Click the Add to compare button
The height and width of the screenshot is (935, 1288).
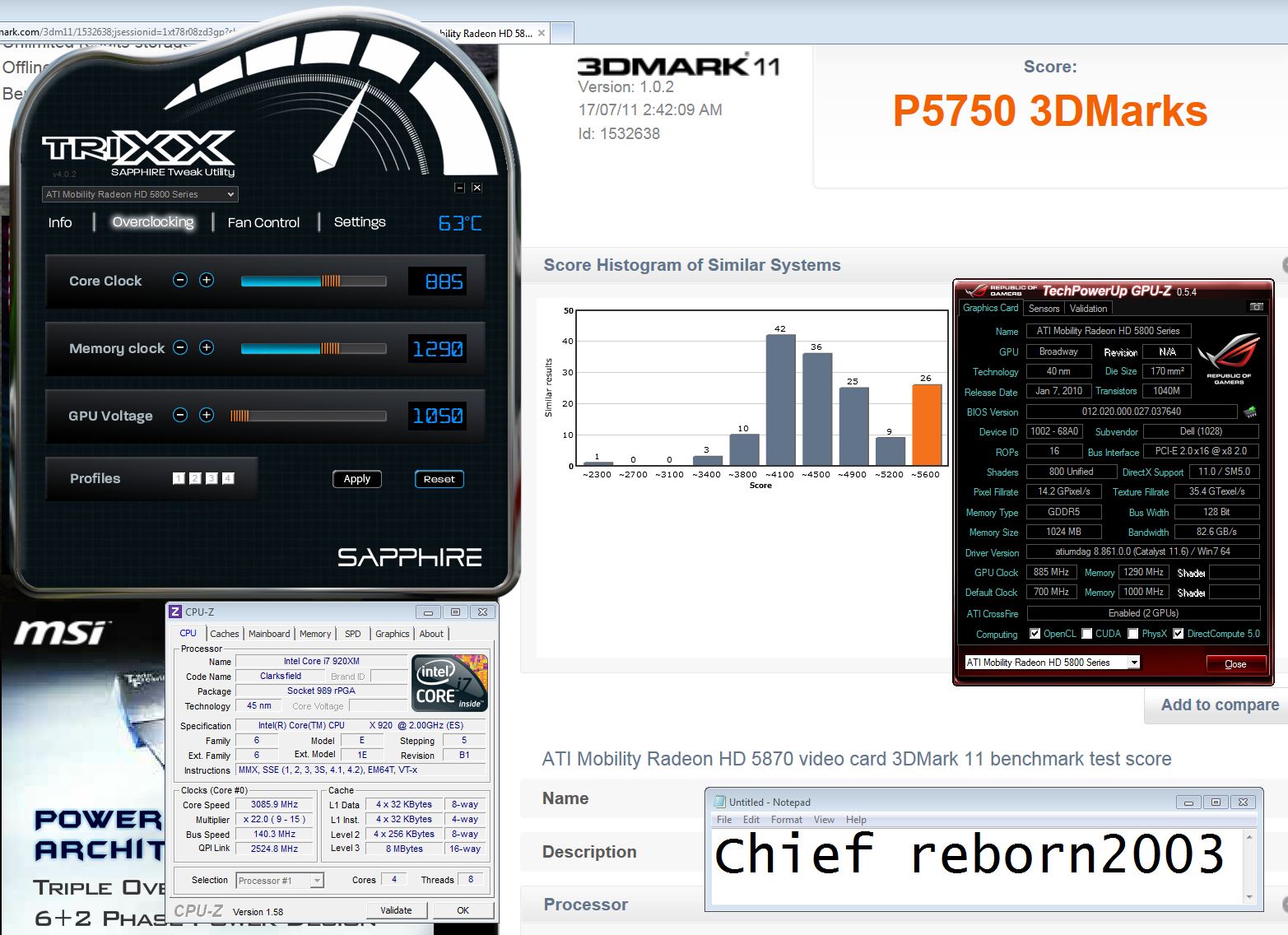click(x=1220, y=705)
